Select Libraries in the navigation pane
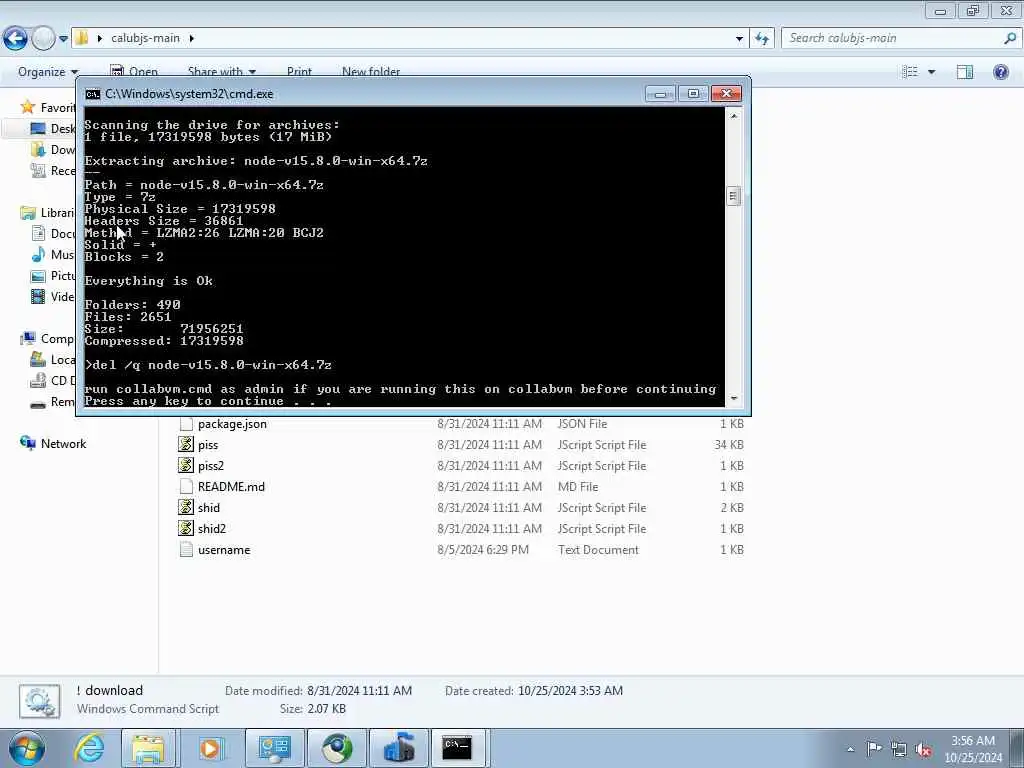The height and width of the screenshot is (768, 1024). tap(48, 212)
